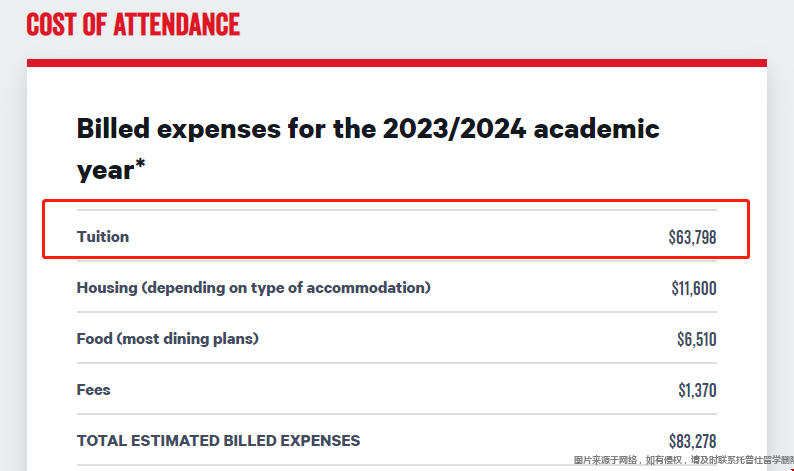The image size is (794, 471).
Task: Click the Cost of Attendance heading
Action: tap(133, 25)
